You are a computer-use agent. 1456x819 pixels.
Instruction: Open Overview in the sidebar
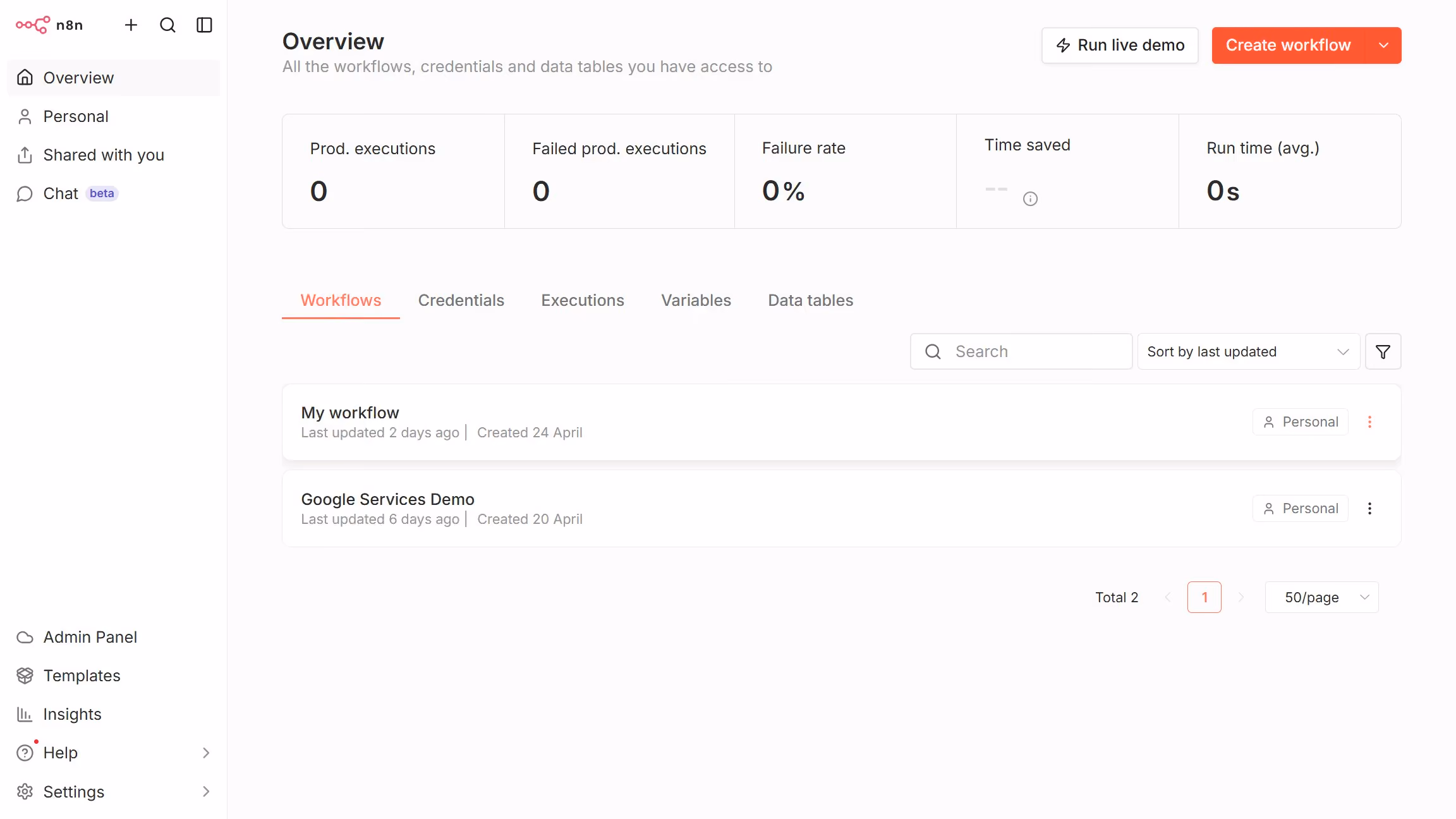114,78
